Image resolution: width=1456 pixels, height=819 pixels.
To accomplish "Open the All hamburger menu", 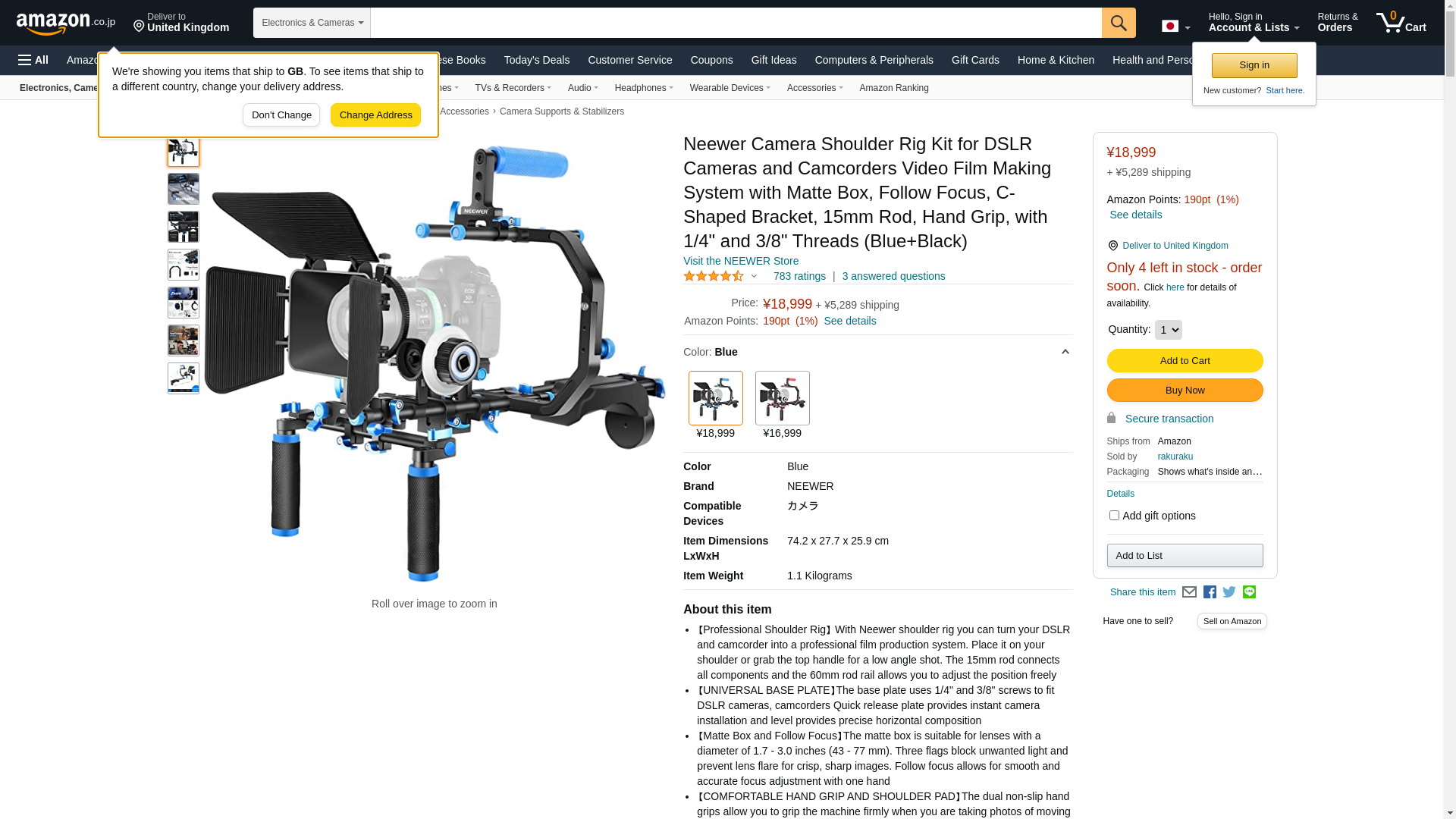I will point(33,60).
